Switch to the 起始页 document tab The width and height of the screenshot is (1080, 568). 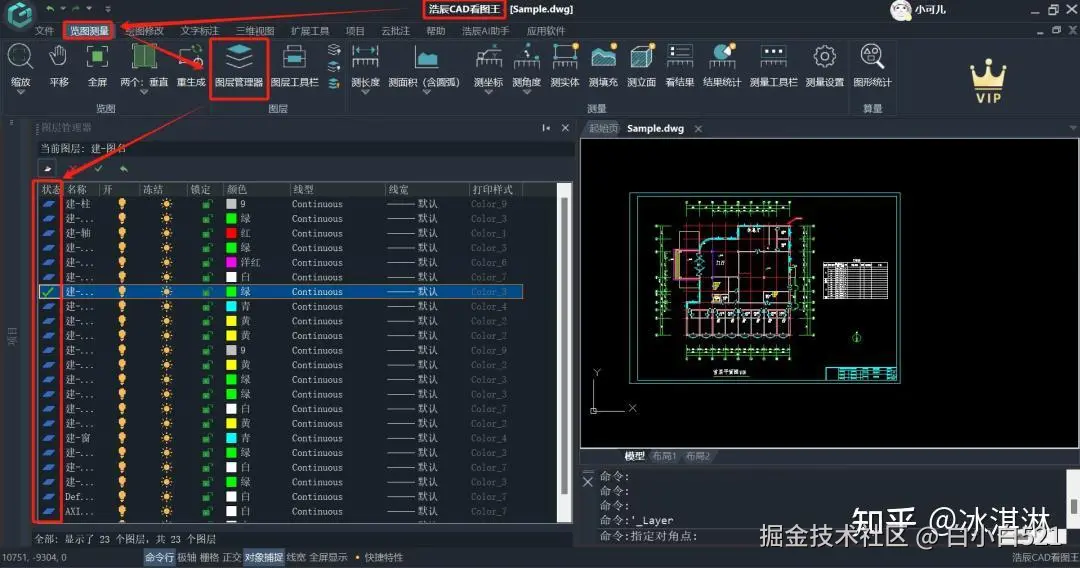click(x=604, y=128)
